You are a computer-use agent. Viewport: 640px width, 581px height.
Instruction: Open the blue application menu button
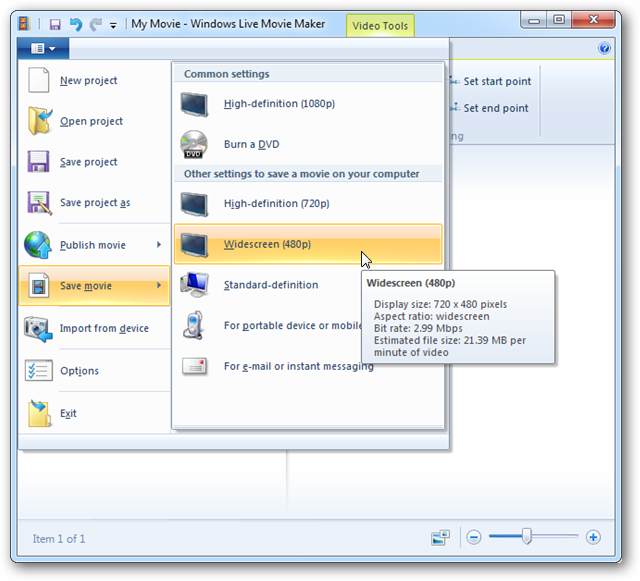coord(43,48)
